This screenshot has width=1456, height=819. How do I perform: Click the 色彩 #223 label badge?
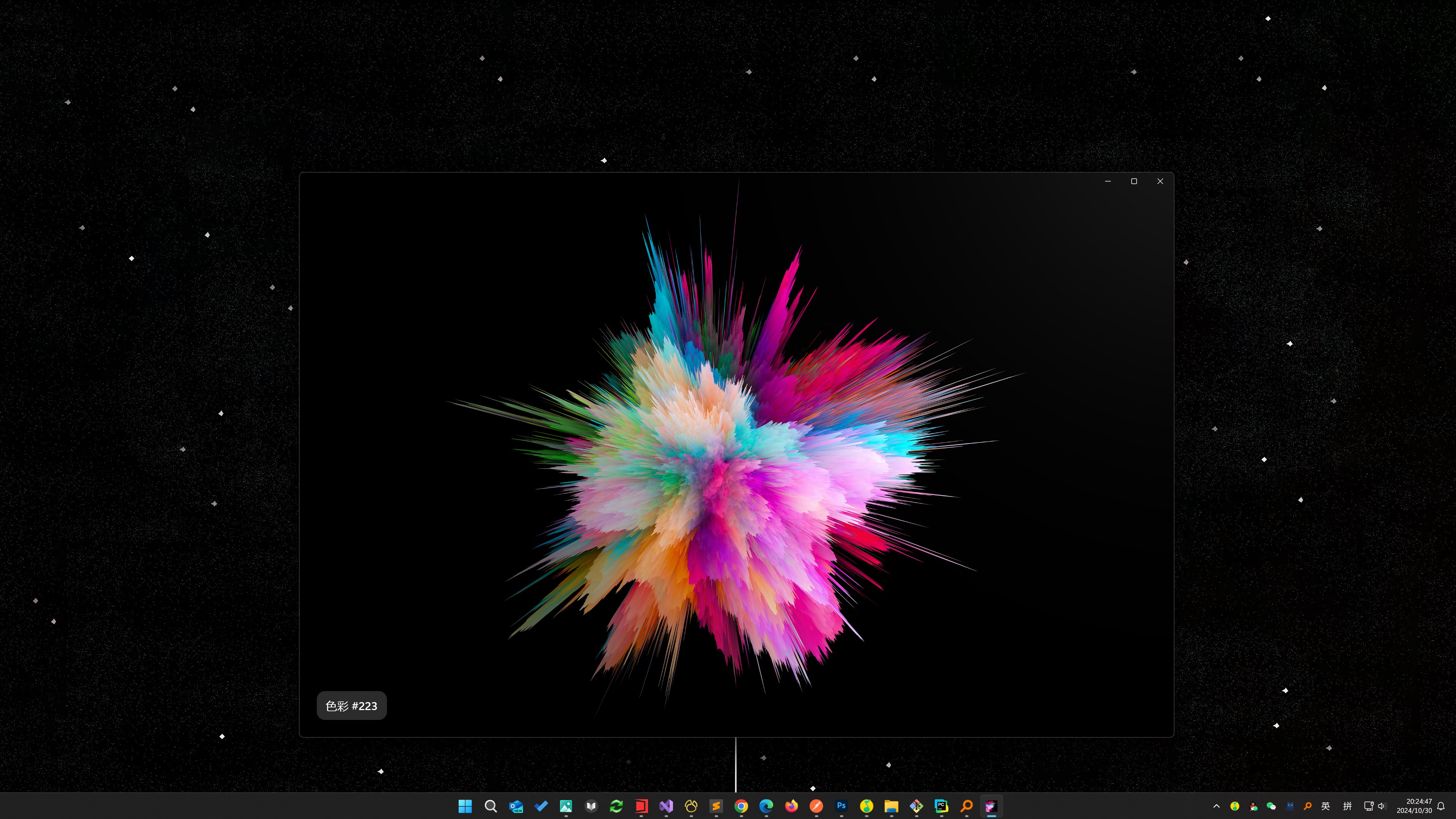pos(351,705)
